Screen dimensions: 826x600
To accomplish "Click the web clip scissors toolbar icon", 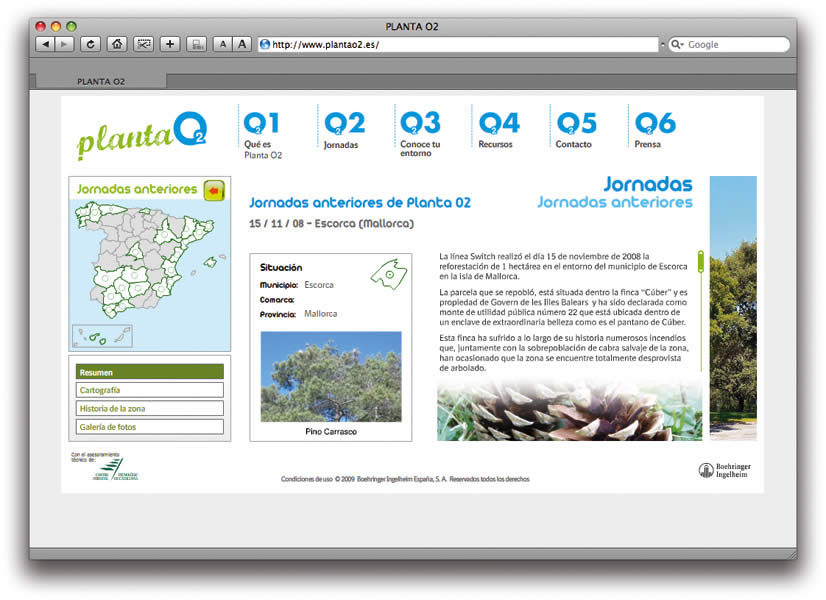I will point(143,44).
